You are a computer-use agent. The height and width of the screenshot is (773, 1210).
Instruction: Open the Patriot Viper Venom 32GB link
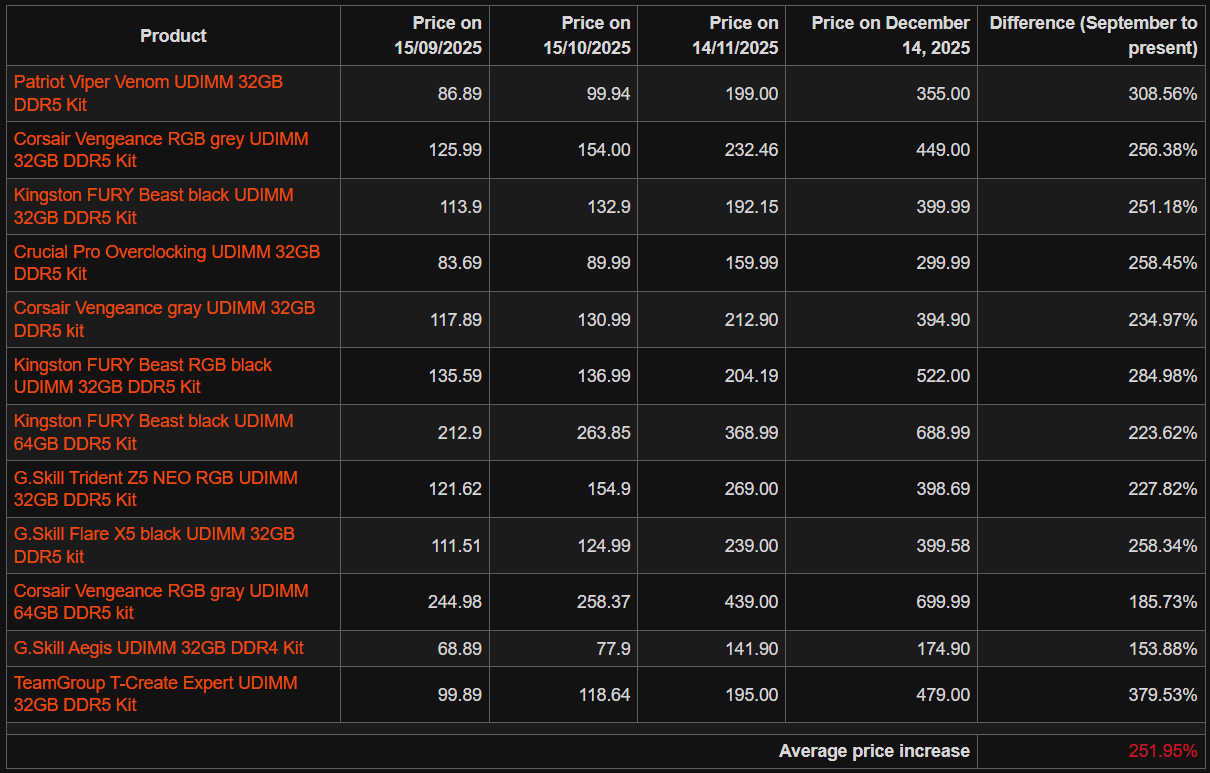click(x=148, y=83)
